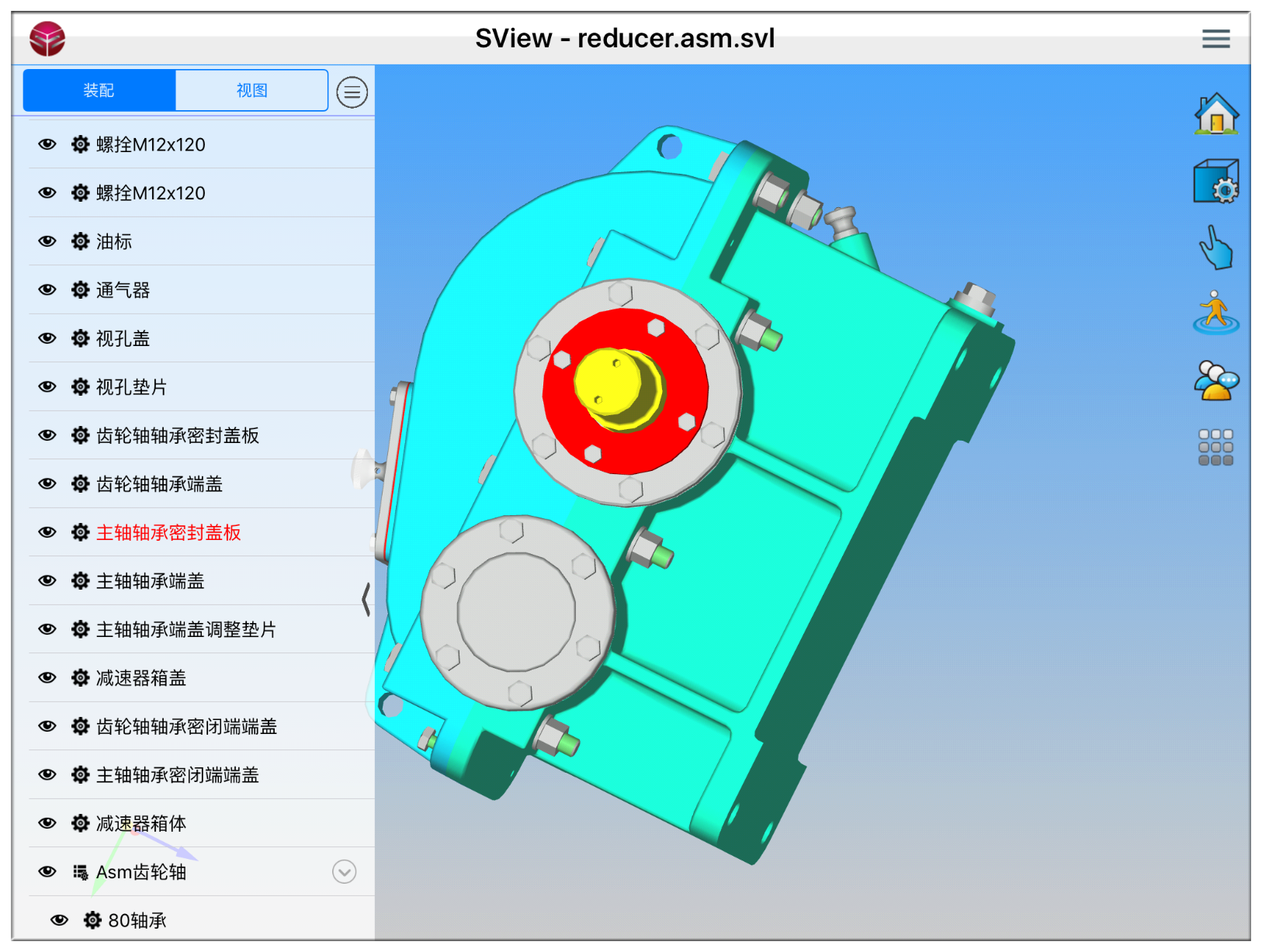Click gear icon of 视孔盖 part
Viewport: 1262px width, 952px height.
[x=80, y=338]
